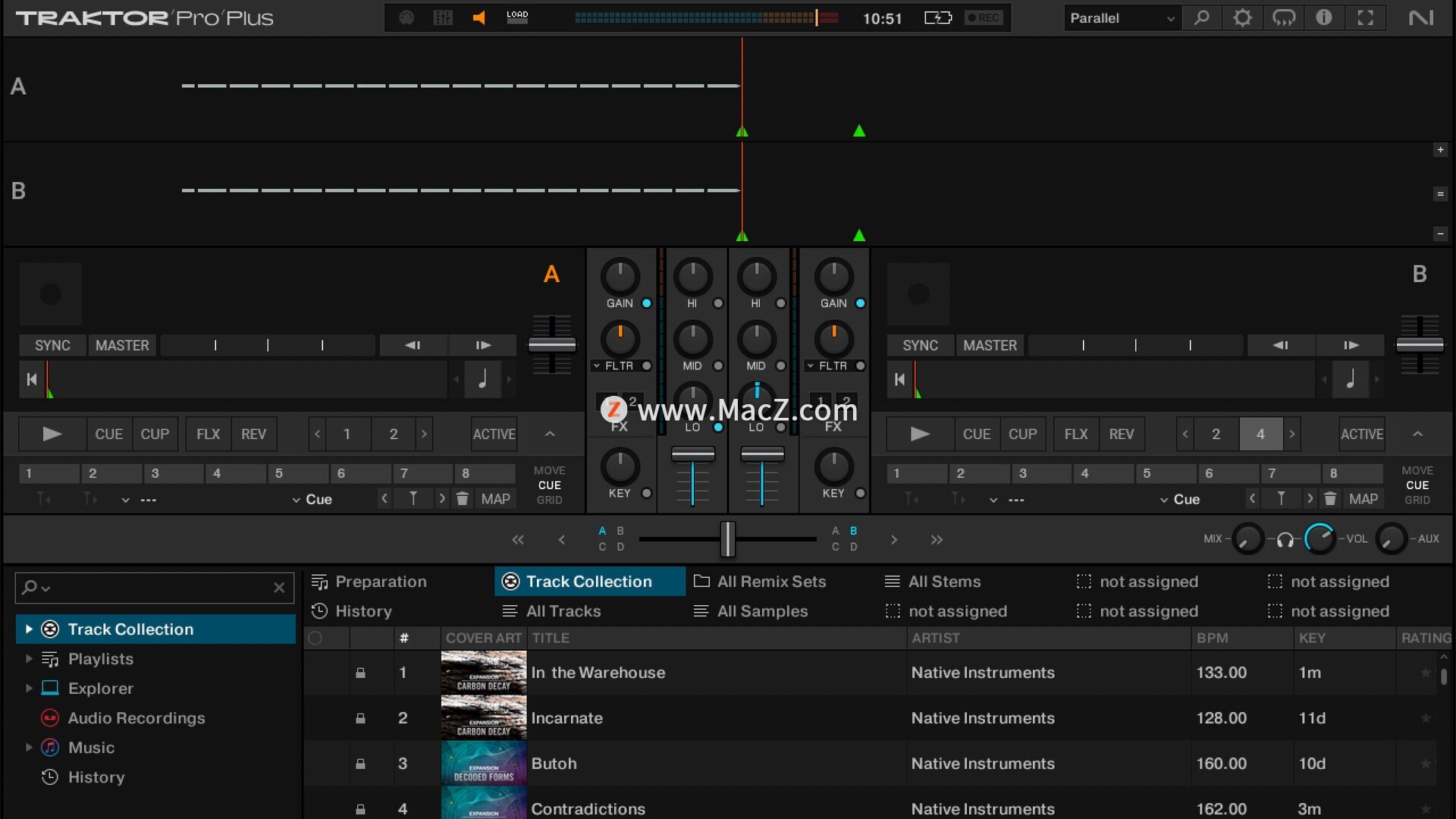
Task: Click Deck B tempo bend right button
Action: [x=1351, y=345]
